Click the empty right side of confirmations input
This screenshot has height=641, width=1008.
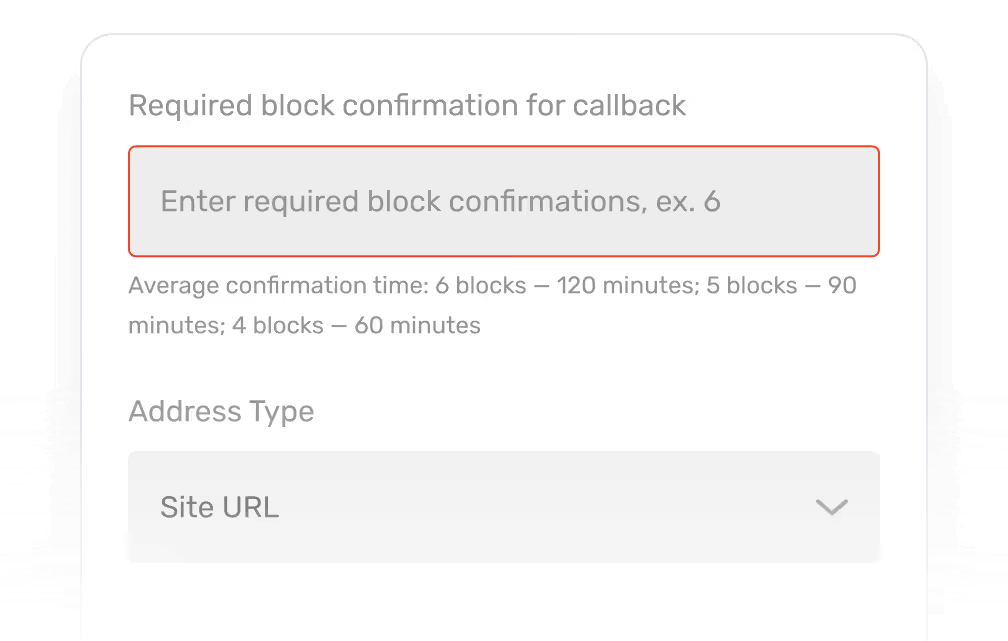800,202
